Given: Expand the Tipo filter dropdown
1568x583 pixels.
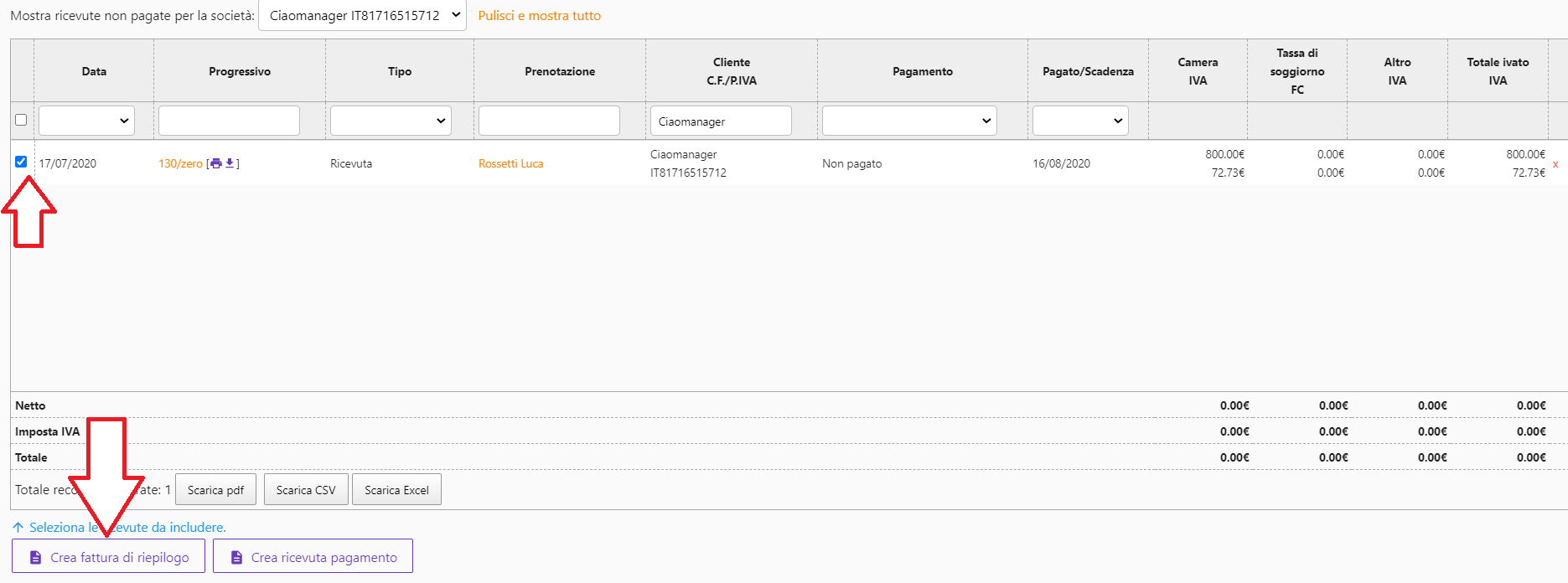Looking at the screenshot, I should (x=391, y=121).
